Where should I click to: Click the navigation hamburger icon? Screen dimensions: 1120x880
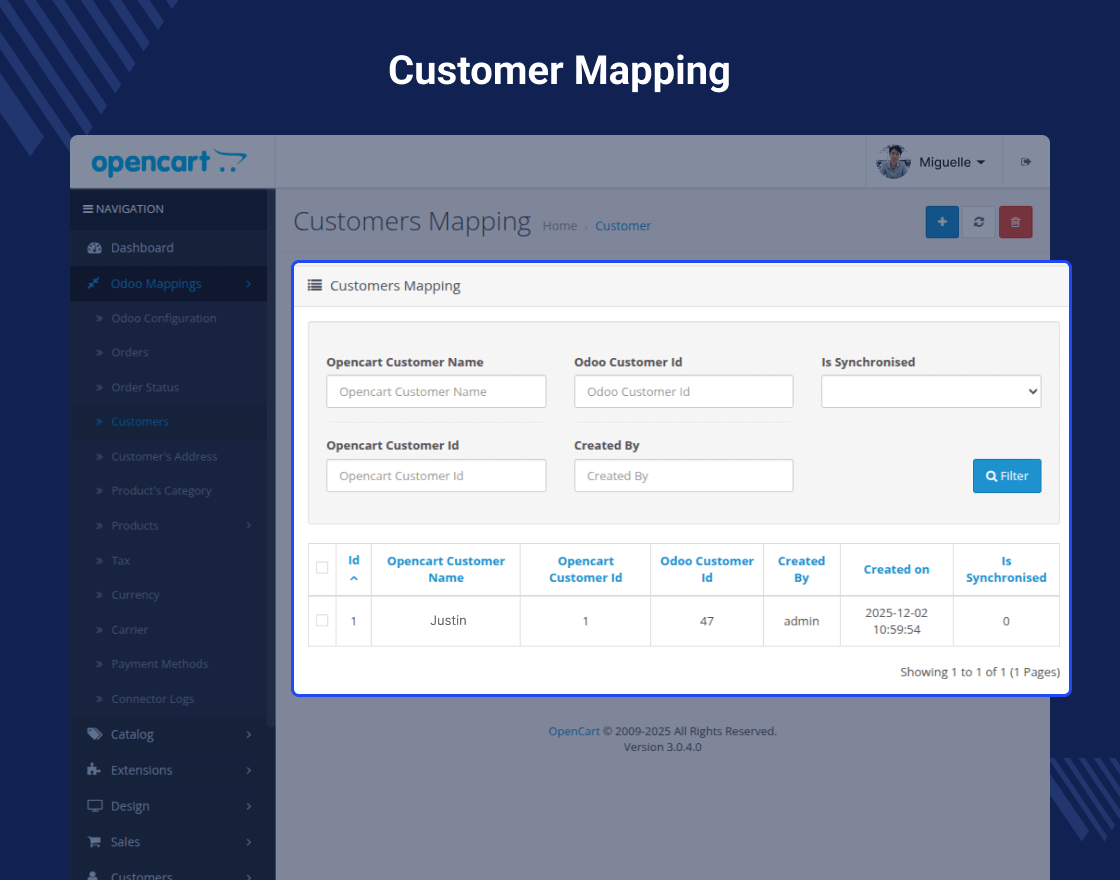coord(88,209)
